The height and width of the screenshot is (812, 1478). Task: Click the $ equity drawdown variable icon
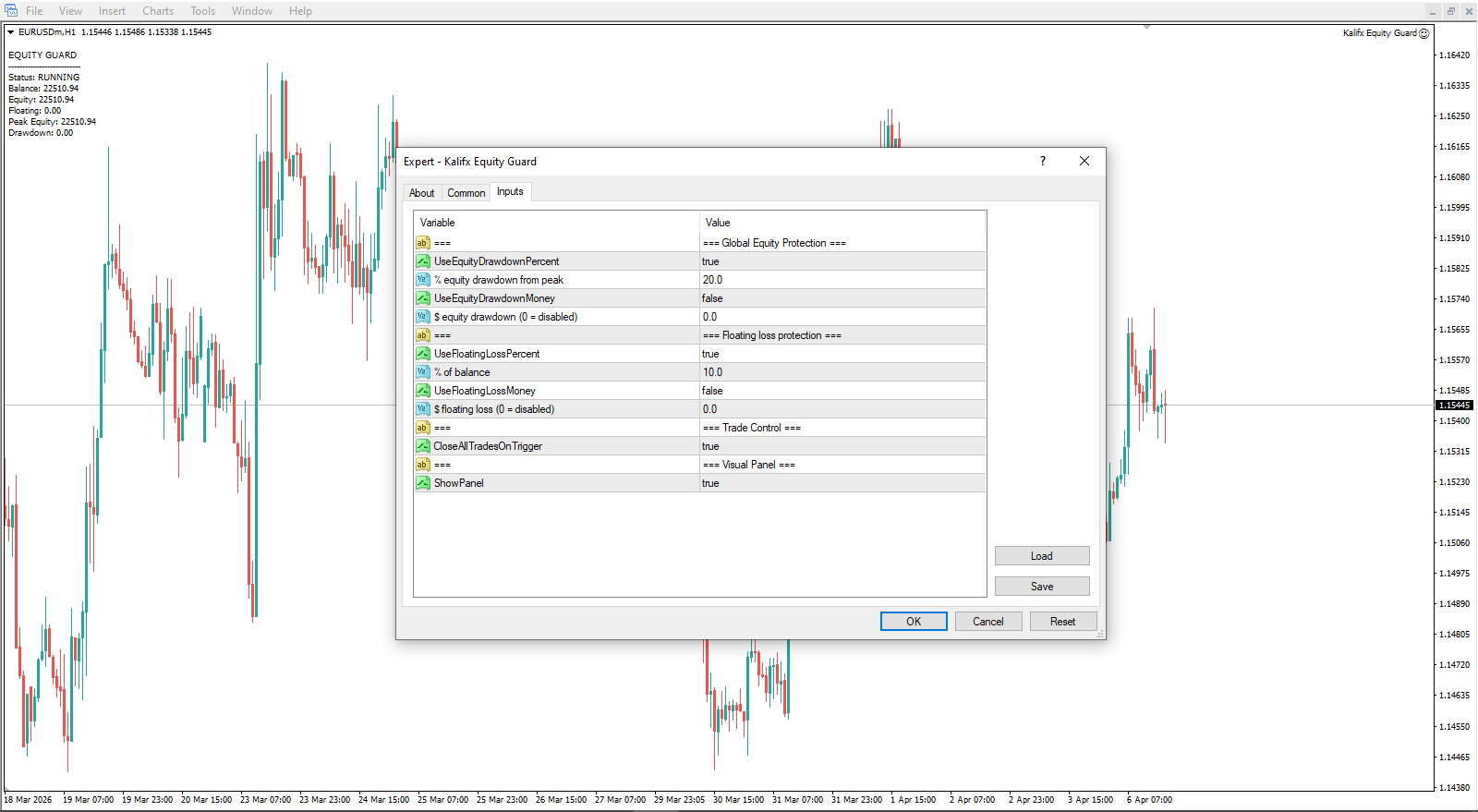422,317
